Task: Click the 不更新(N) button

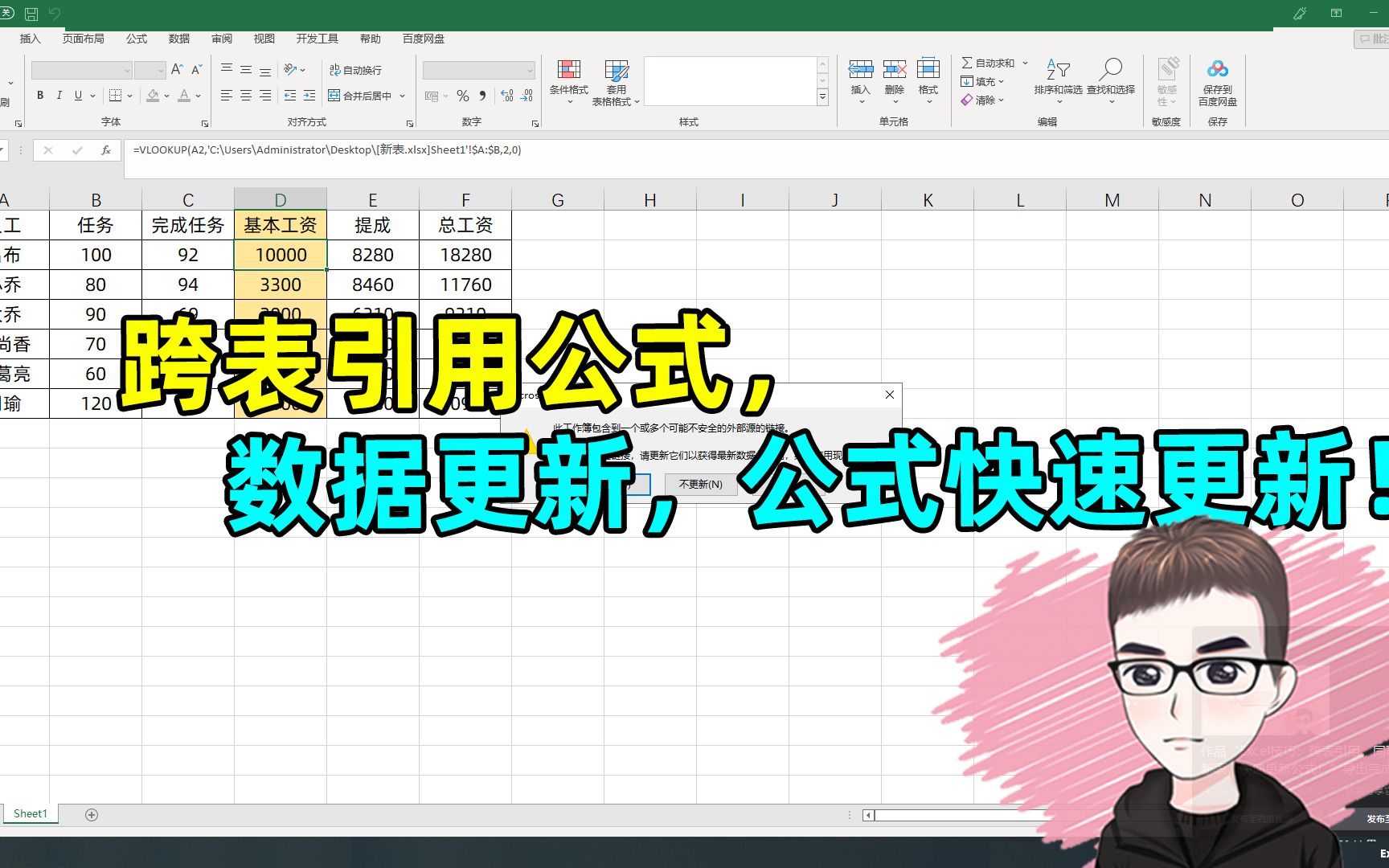Action: [x=700, y=485]
